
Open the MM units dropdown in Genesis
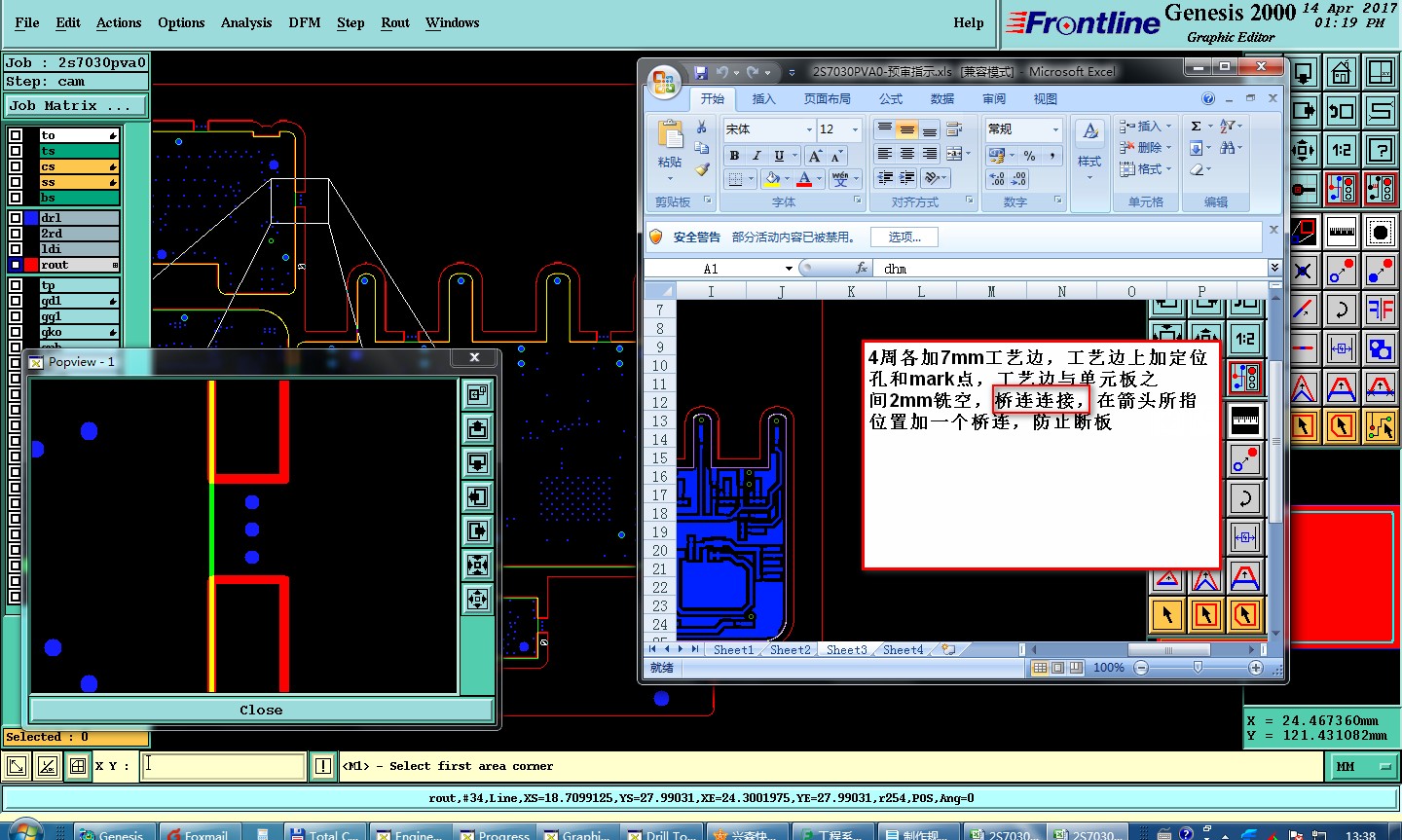(x=1362, y=767)
